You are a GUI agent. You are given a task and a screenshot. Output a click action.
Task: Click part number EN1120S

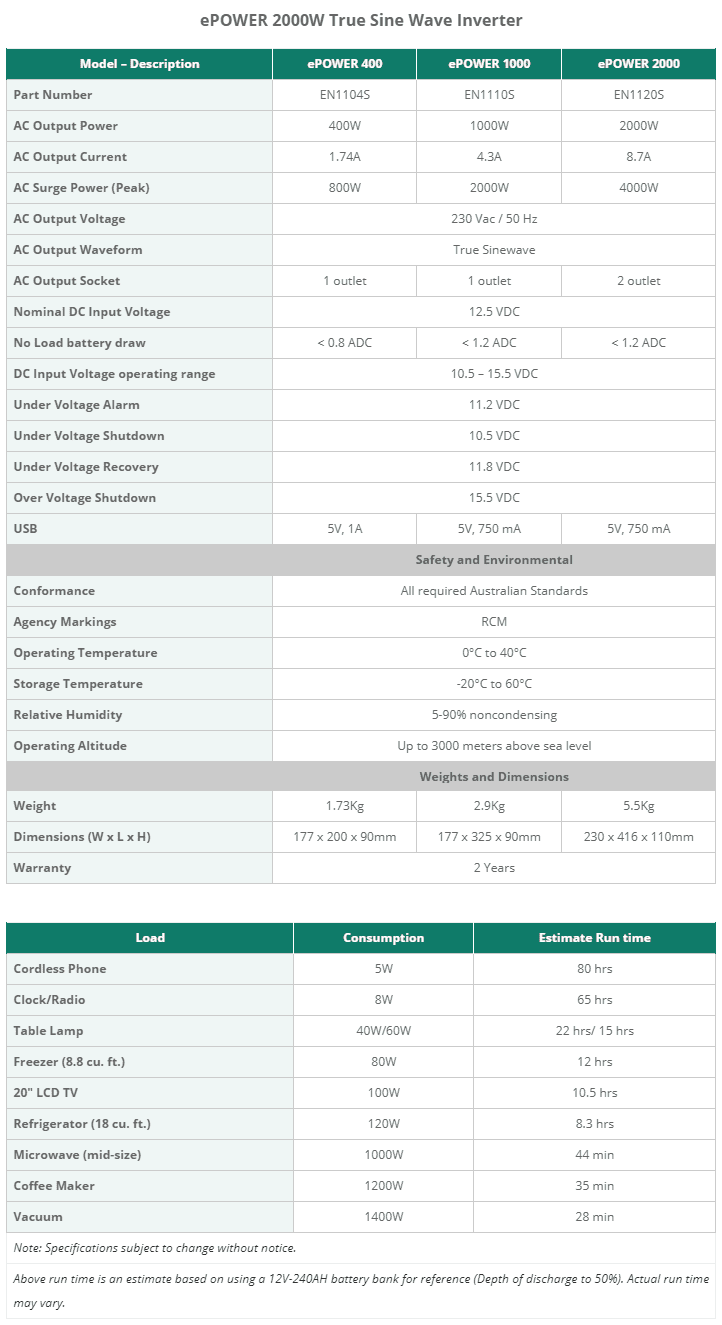point(638,95)
